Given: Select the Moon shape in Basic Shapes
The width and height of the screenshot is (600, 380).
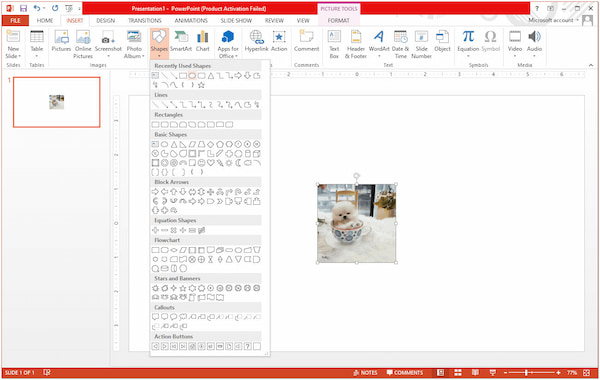Looking at the screenshot, I should tap(238, 163).
